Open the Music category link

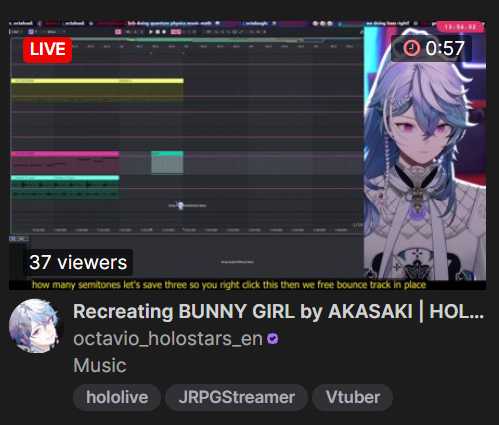pyautogui.click(x=100, y=365)
